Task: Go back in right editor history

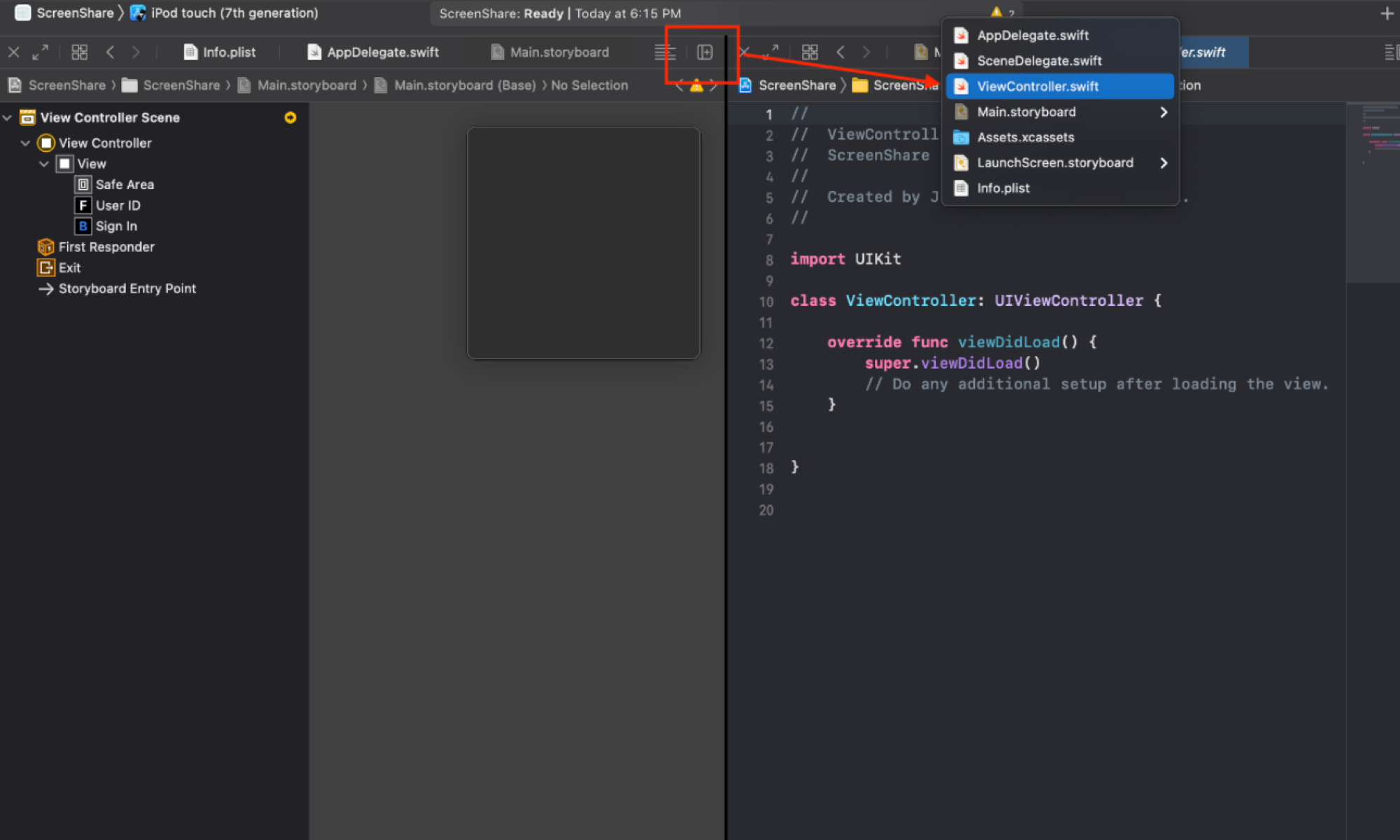Action: (841, 52)
